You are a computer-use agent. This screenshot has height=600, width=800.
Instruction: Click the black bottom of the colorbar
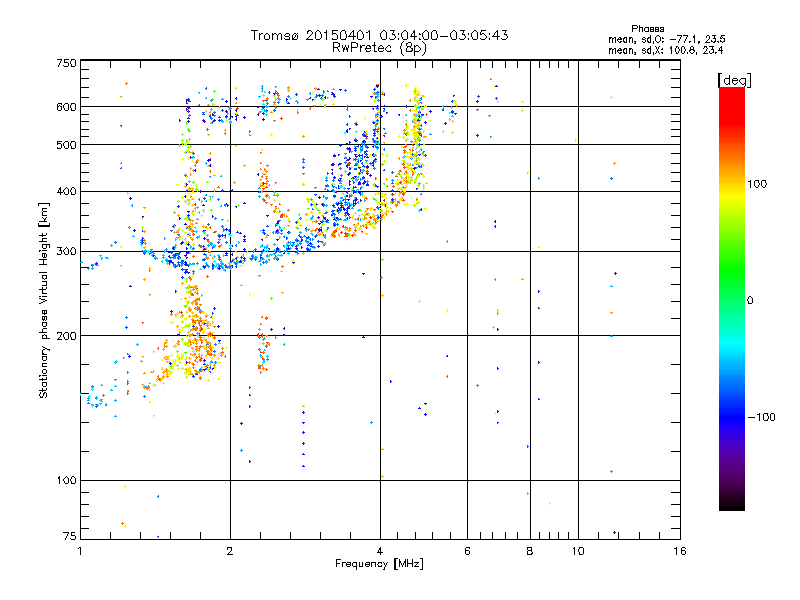click(x=732, y=504)
